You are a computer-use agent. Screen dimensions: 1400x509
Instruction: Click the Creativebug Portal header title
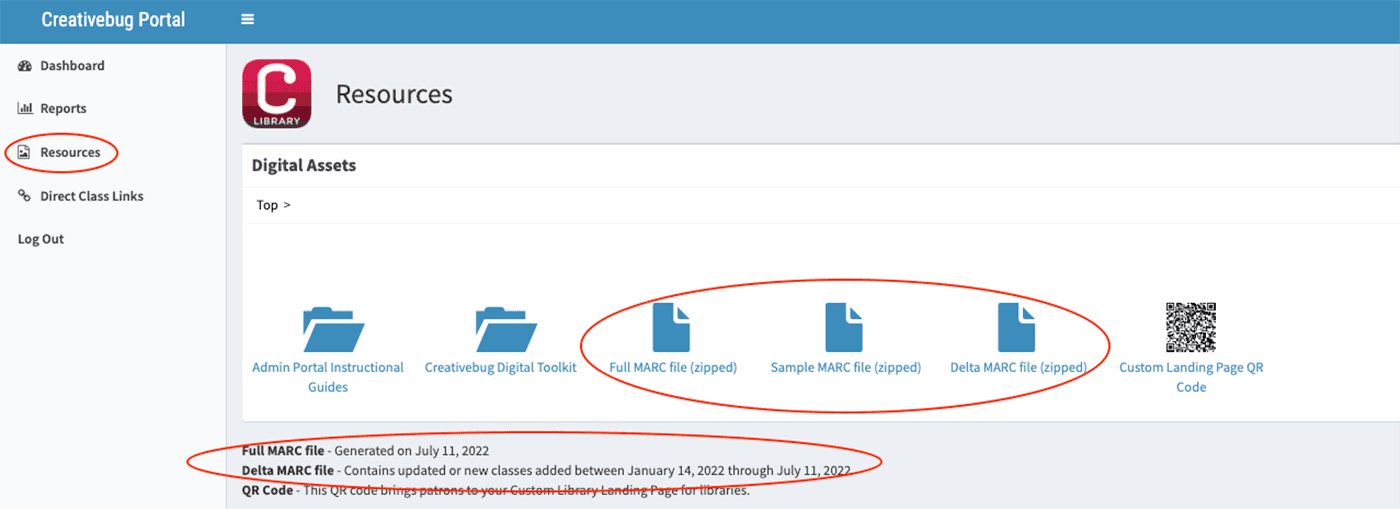coord(113,20)
